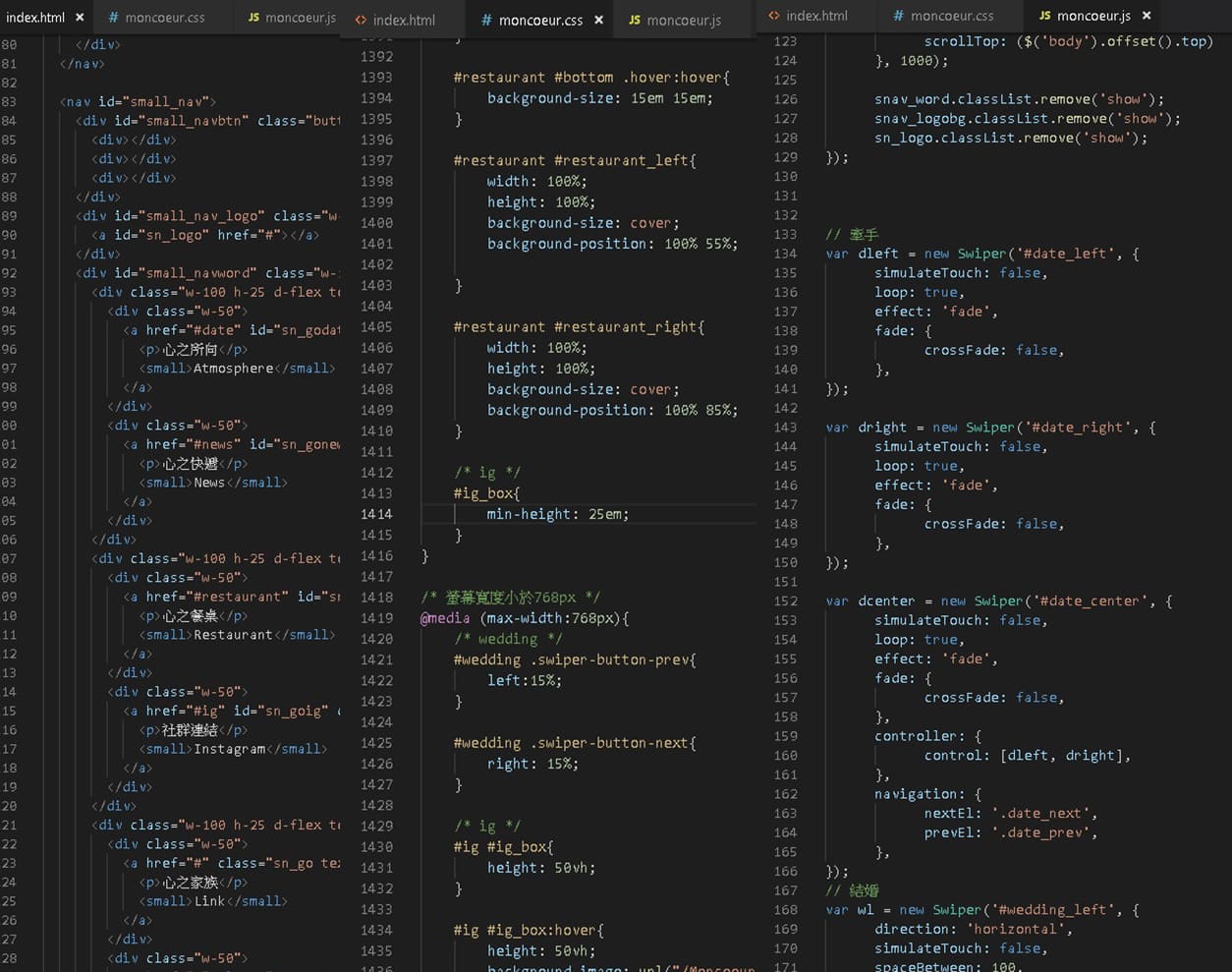The width and height of the screenshot is (1232, 972).
Task: Close the index.html tab in left pane
Action: coord(80,18)
